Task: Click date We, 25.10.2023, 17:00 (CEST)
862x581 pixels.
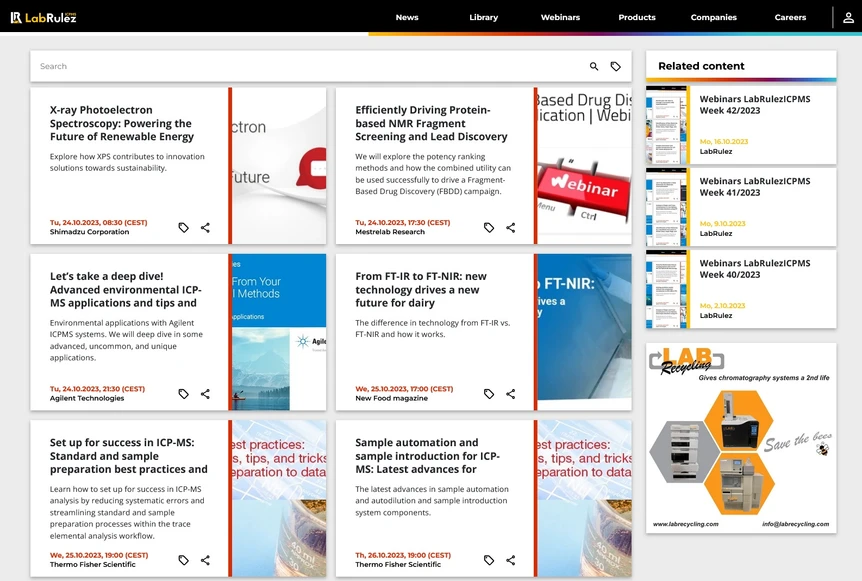Action: (404, 389)
